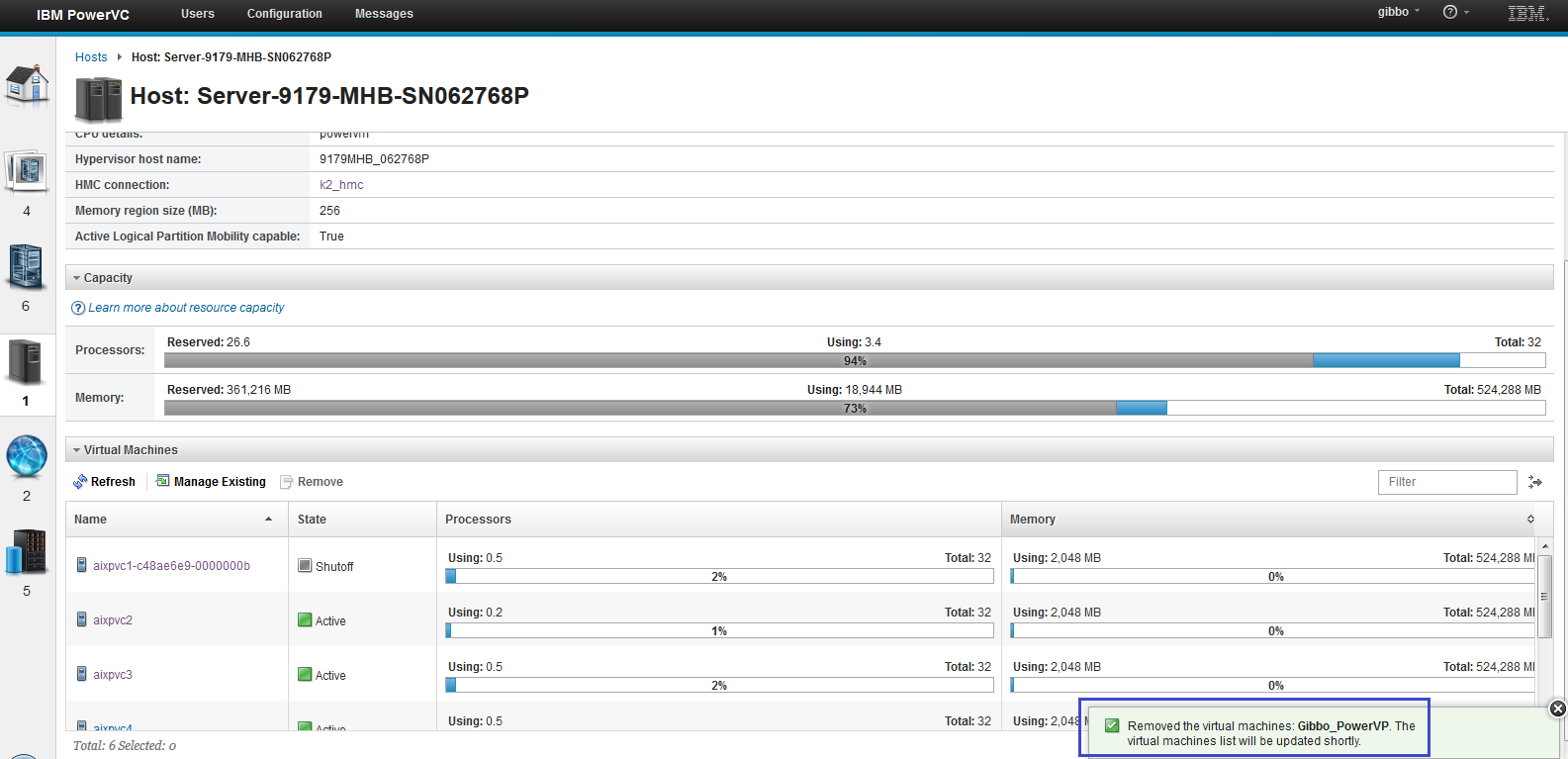Click the help icon beside Learn more
The image size is (1568, 759).
coord(78,308)
